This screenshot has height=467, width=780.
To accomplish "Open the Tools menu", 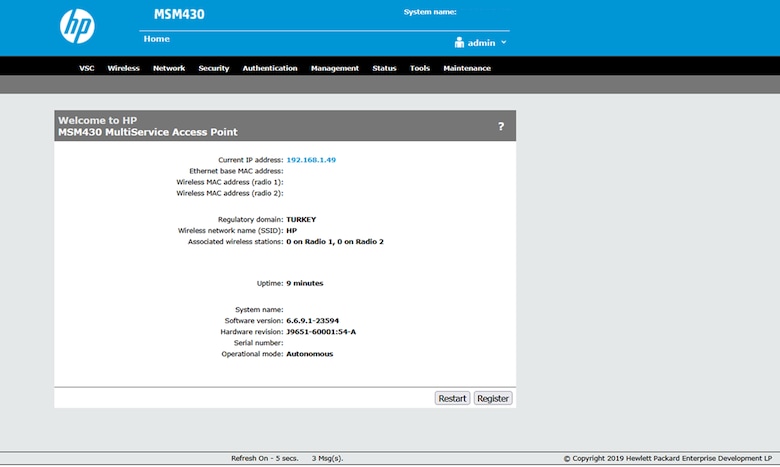I will coord(419,68).
